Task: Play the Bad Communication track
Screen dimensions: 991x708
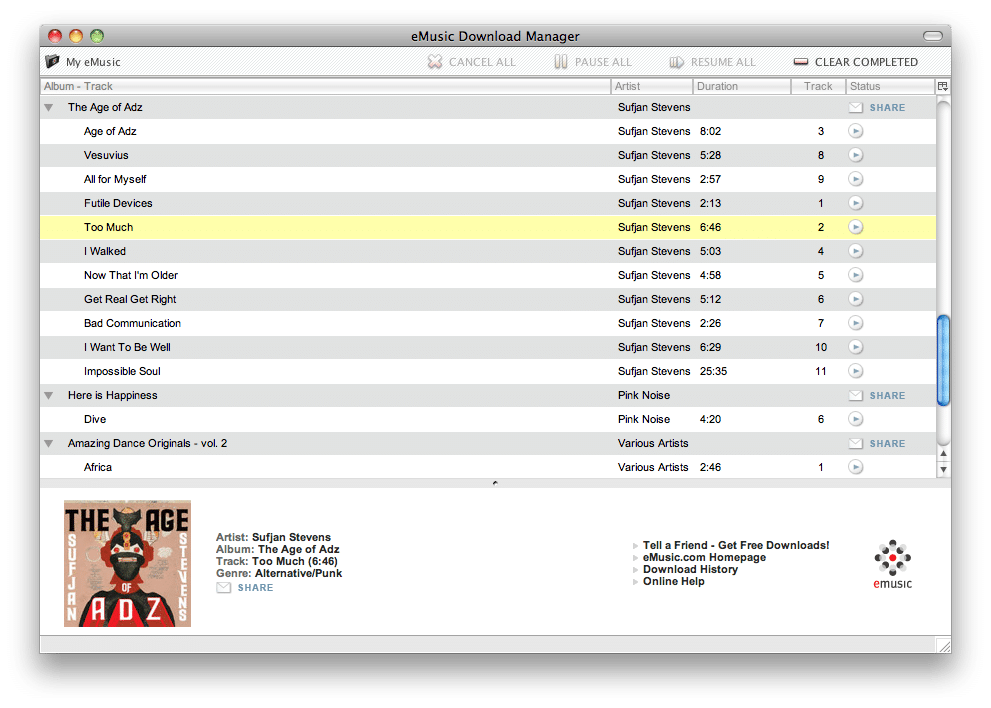Action: tap(856, 323)
